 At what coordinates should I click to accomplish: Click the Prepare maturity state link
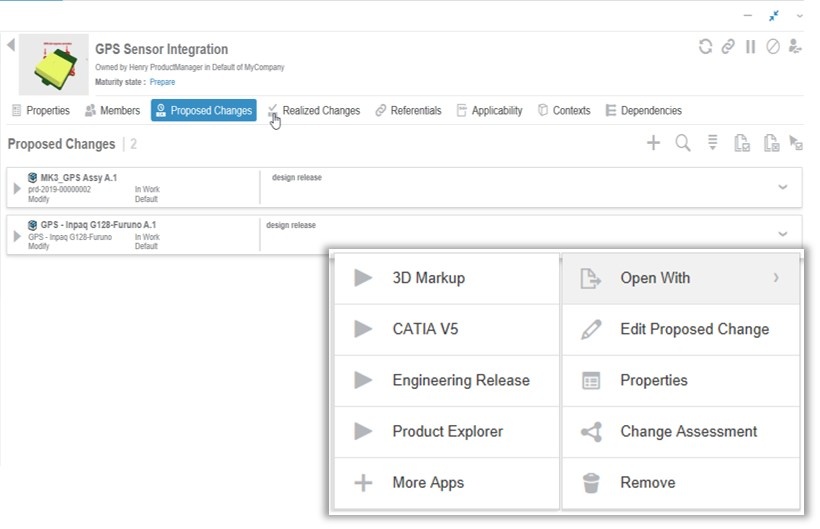[x=162, y=82]
